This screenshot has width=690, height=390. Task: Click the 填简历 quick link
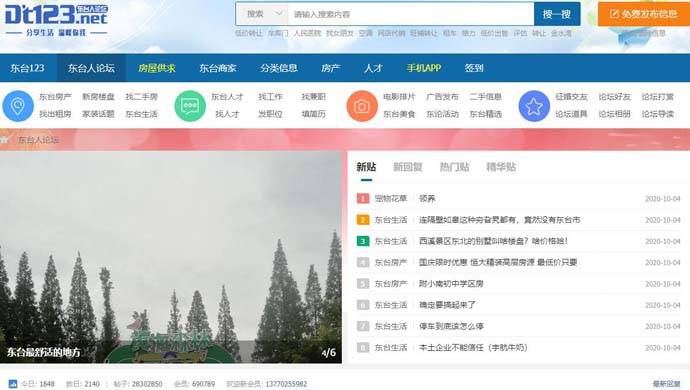point(313,114)
